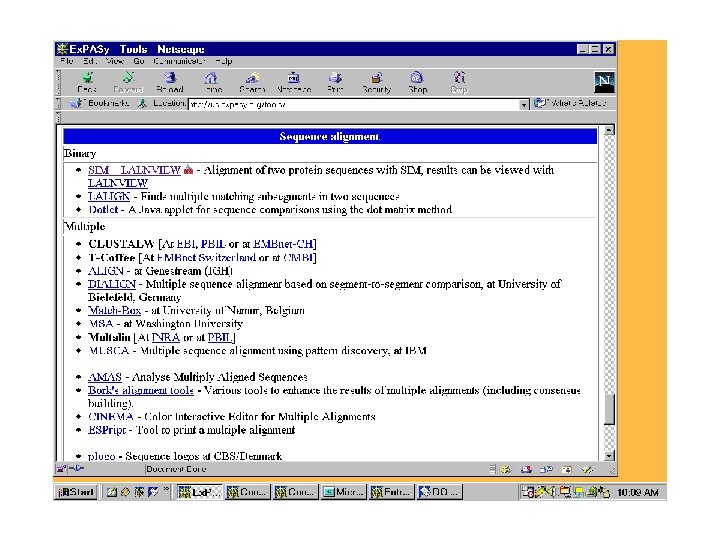Click the What's Related button
Screen dimensions: 720x540
coord(570,103)
